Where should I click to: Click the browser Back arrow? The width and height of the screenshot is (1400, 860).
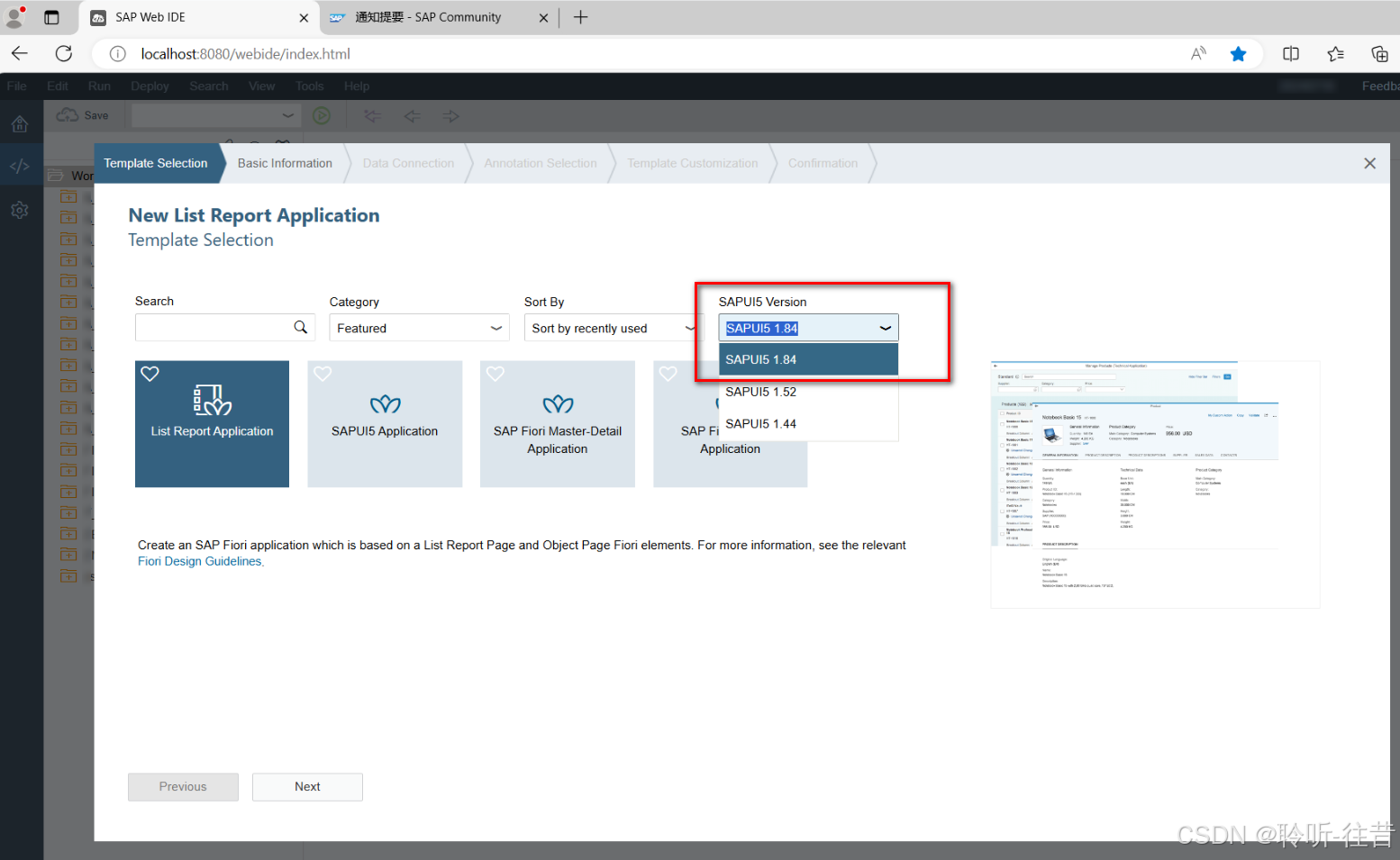[x=20, y=54]
